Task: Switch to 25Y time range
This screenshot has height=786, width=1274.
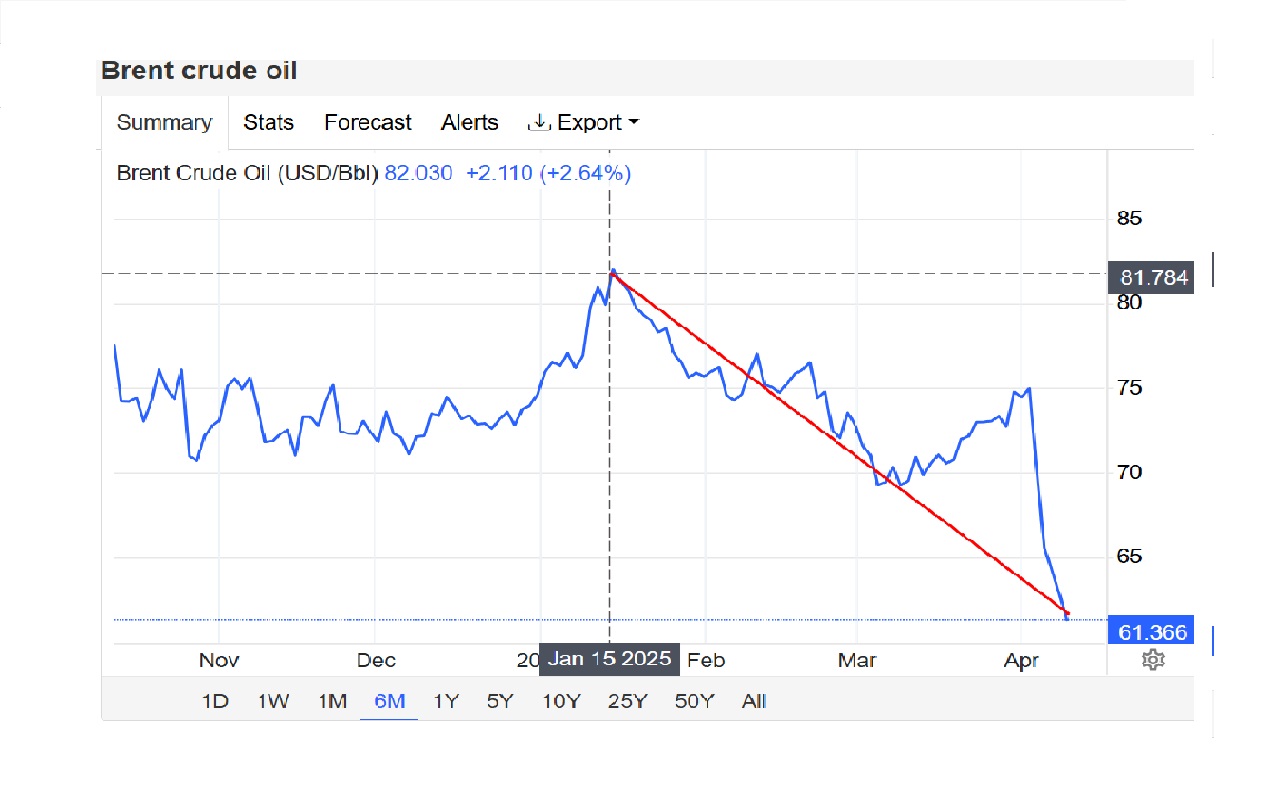Action: [627, 701]
